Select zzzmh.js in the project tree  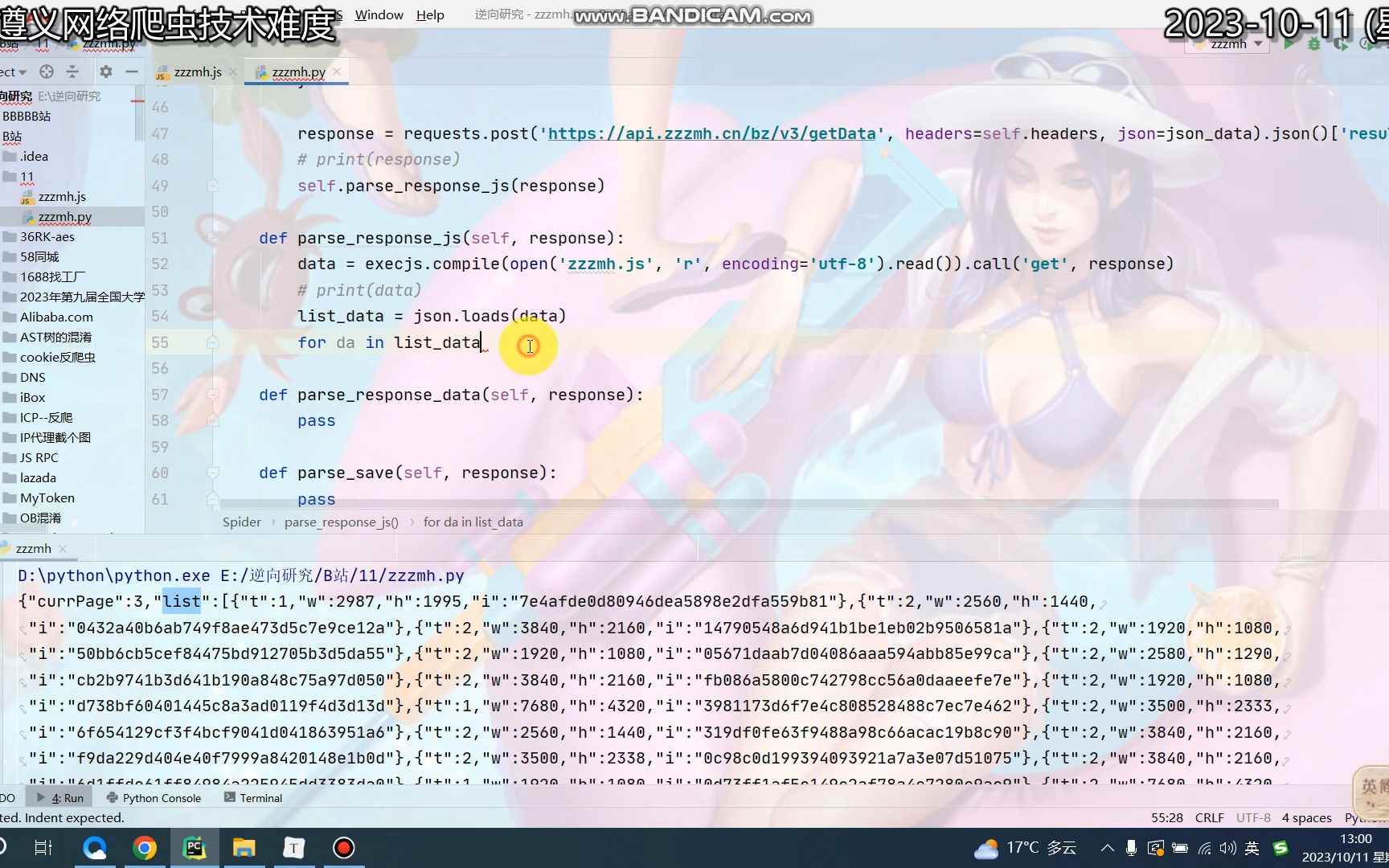62,196
